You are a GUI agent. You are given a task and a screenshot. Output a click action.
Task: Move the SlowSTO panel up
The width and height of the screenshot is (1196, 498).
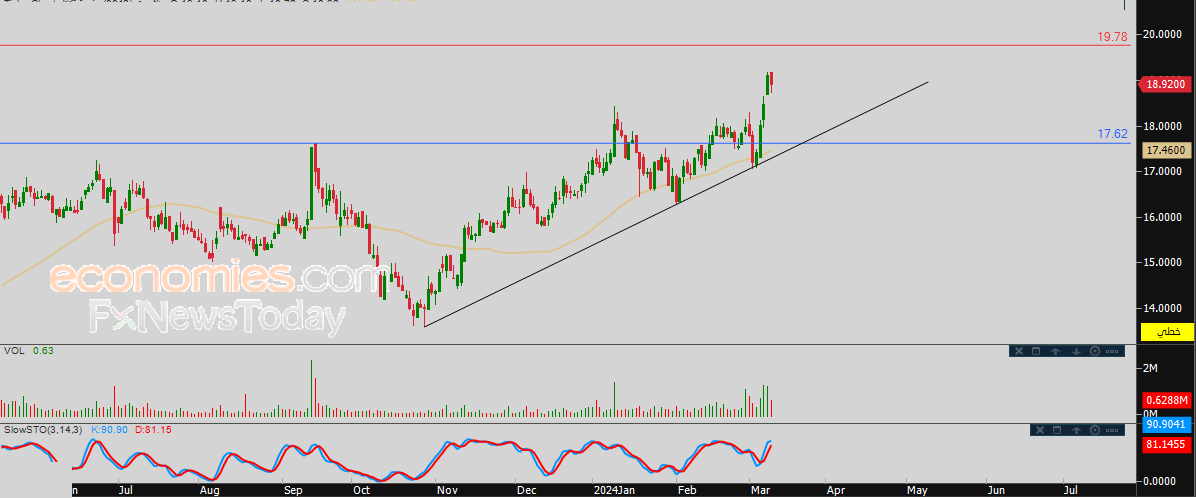(x=1076, y=430)
